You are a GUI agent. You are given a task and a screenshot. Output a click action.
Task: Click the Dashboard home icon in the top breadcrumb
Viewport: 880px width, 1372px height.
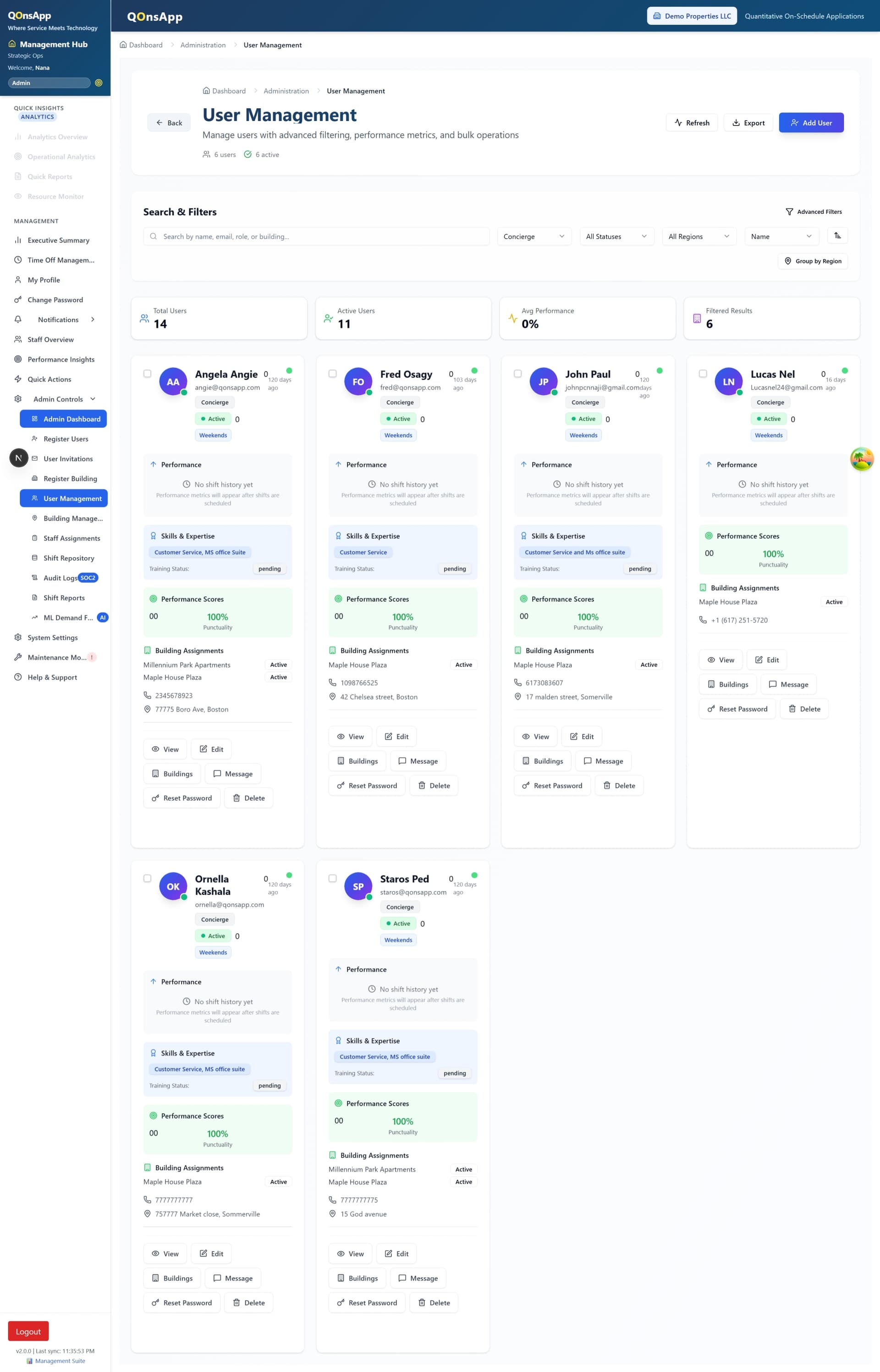point(123,45)
